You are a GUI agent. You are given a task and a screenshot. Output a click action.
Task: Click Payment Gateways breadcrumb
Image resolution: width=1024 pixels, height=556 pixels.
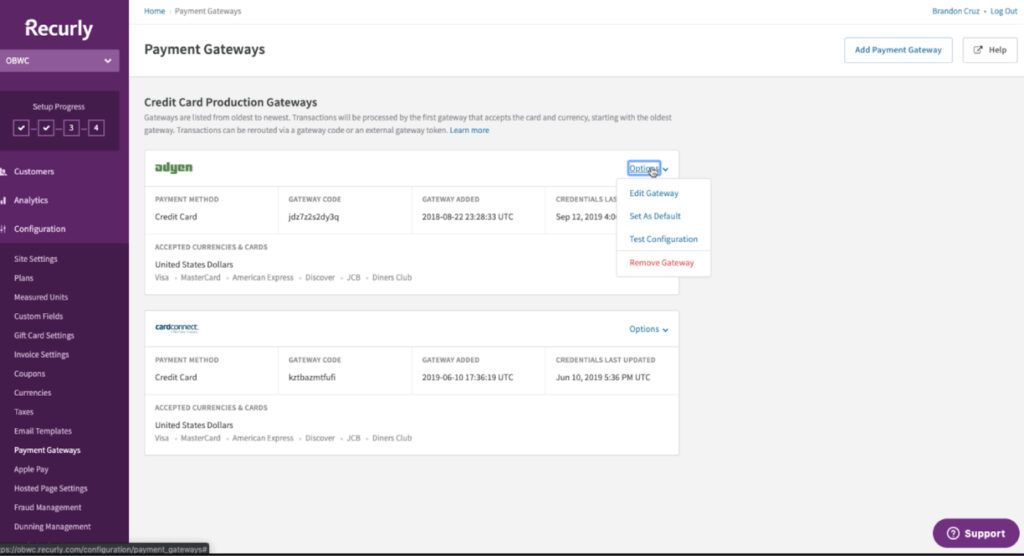pos(208,11)
